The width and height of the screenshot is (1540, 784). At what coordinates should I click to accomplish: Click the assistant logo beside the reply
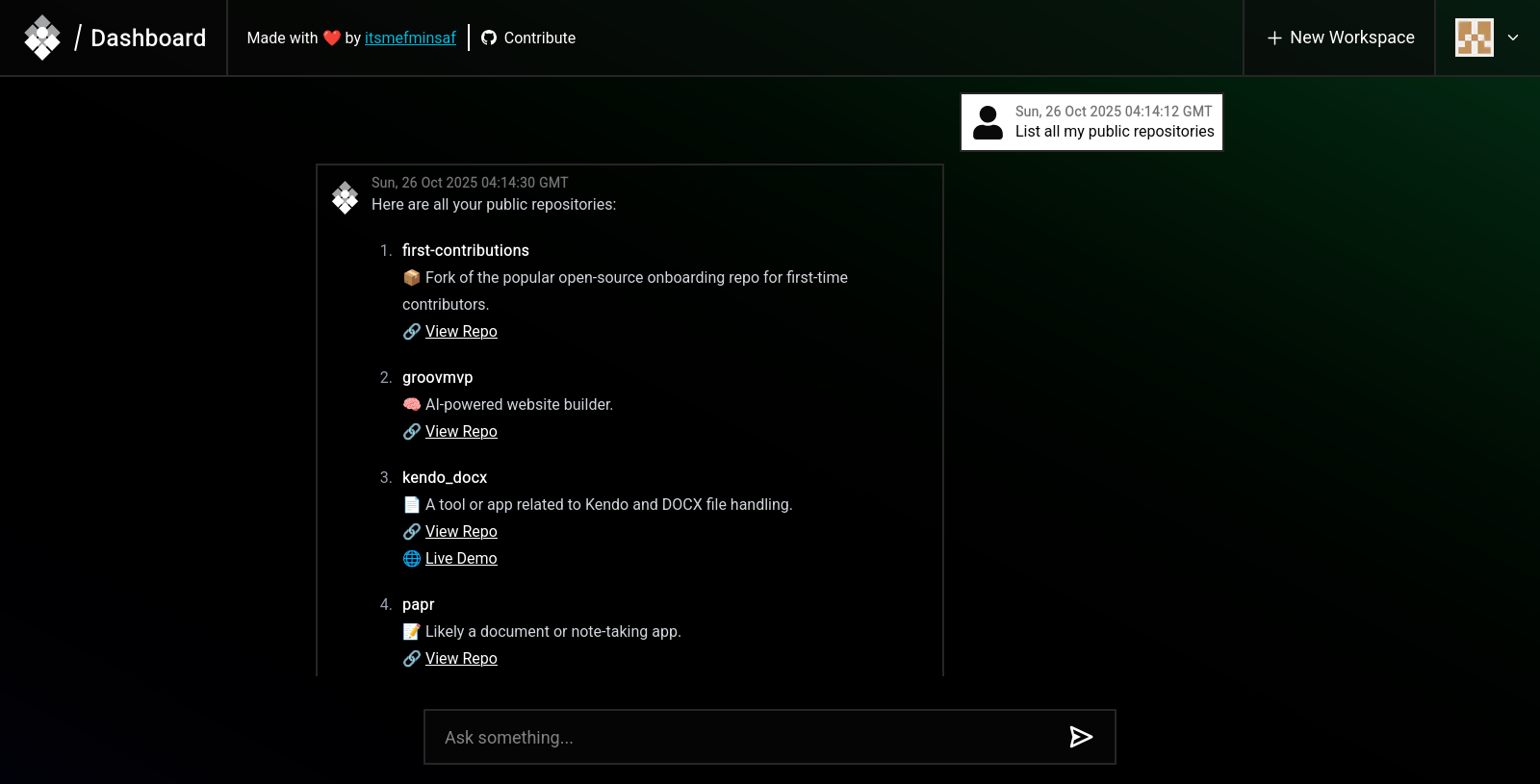click(345, 197)
